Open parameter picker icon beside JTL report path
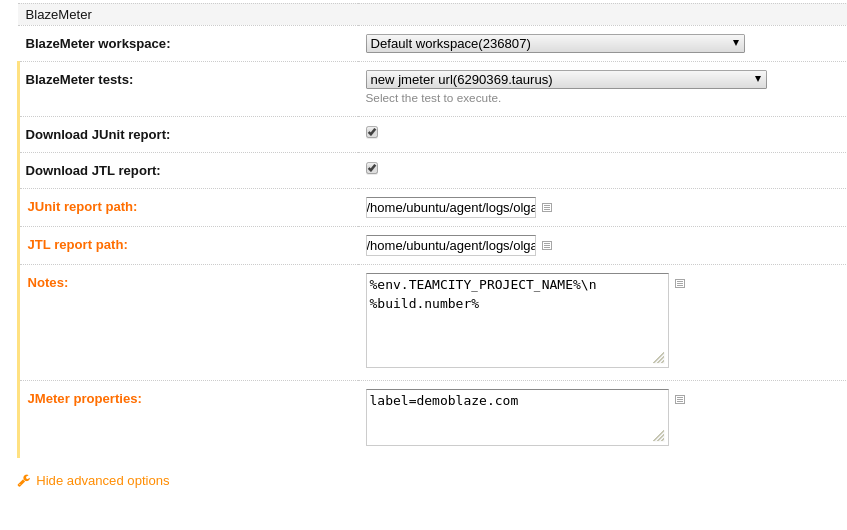The width and height of the screenshot is (847, 530). 547,246
